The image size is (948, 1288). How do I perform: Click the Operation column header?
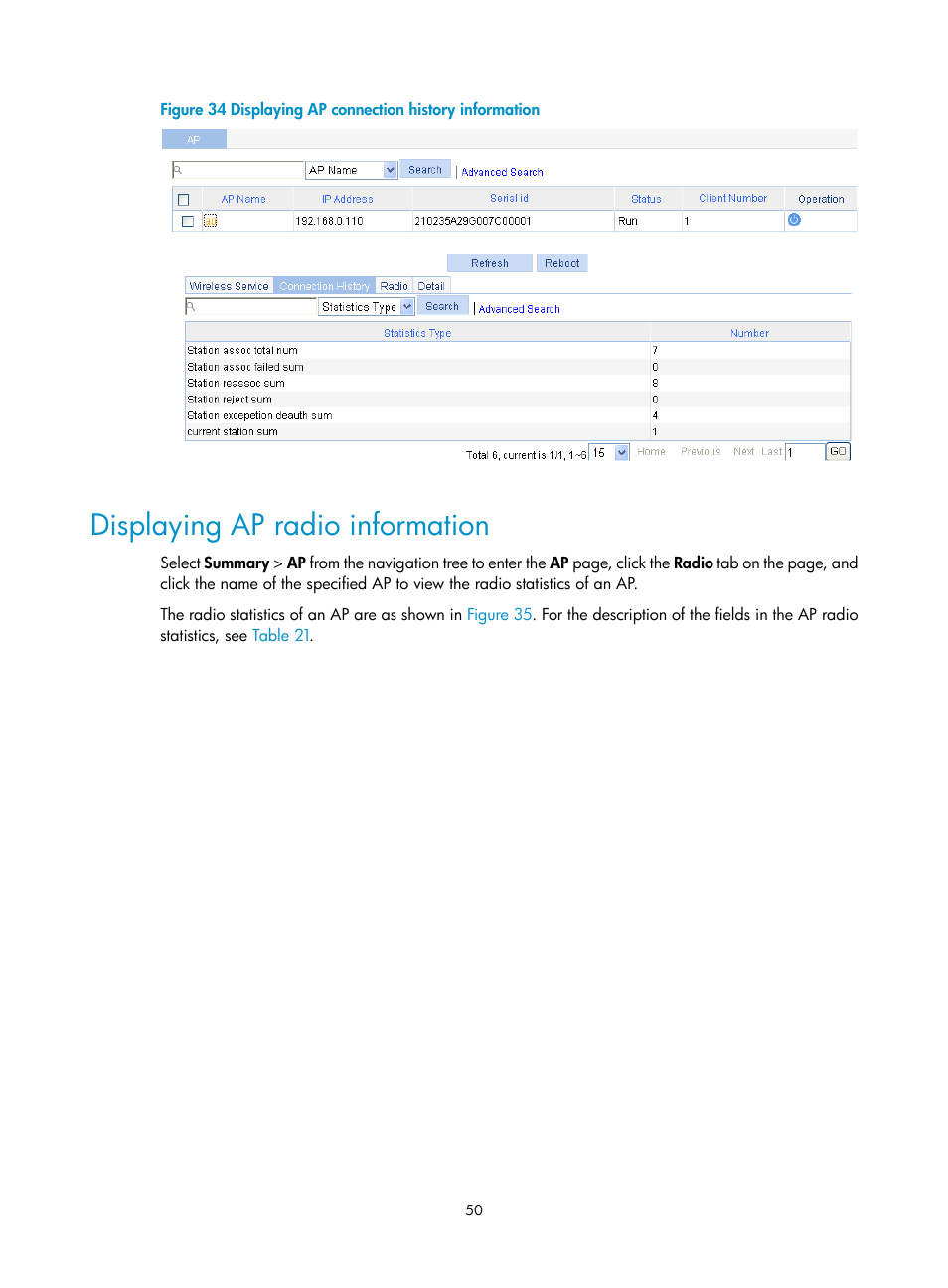(821, 199)
